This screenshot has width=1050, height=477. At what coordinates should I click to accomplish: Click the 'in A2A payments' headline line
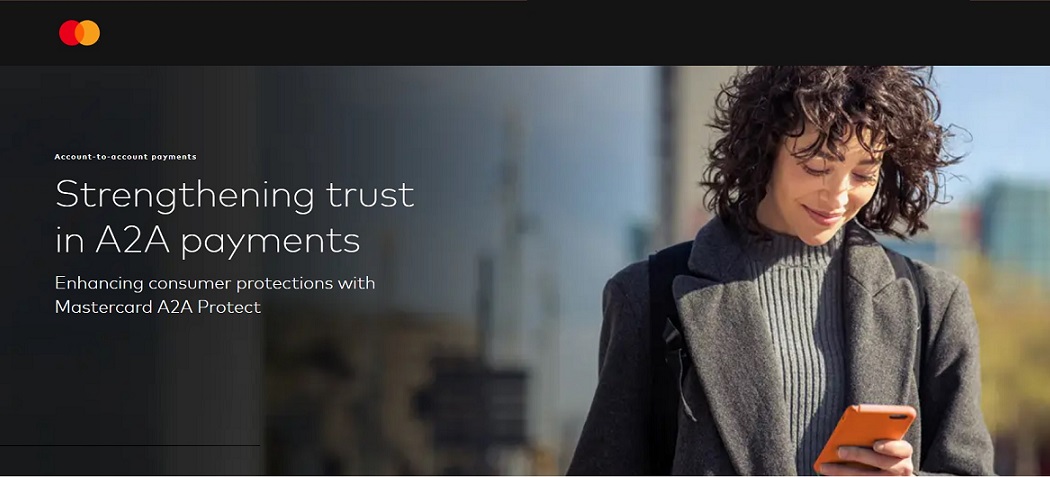click(208, 242)
